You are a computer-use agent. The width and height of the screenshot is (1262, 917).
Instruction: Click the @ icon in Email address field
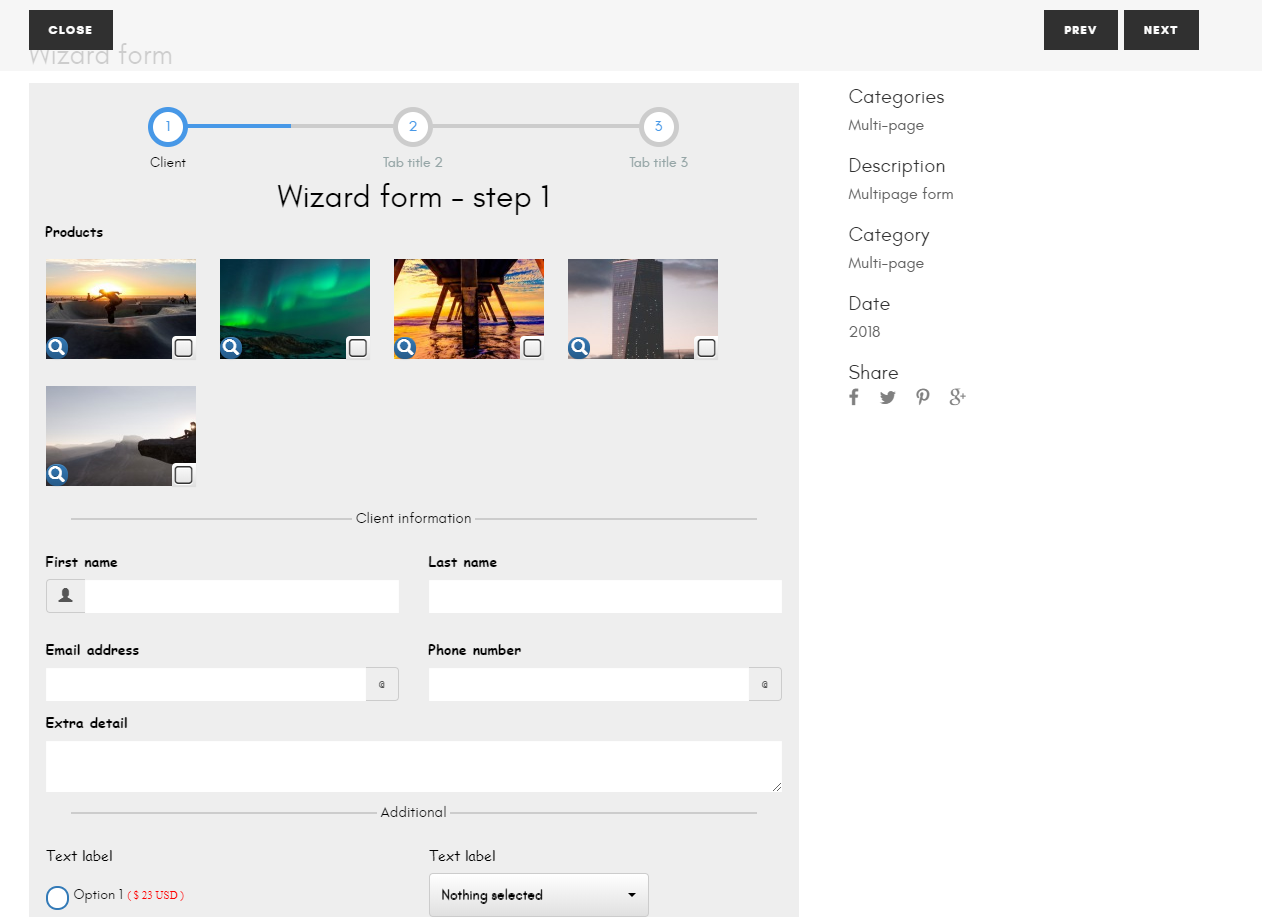tap(382, 684)
